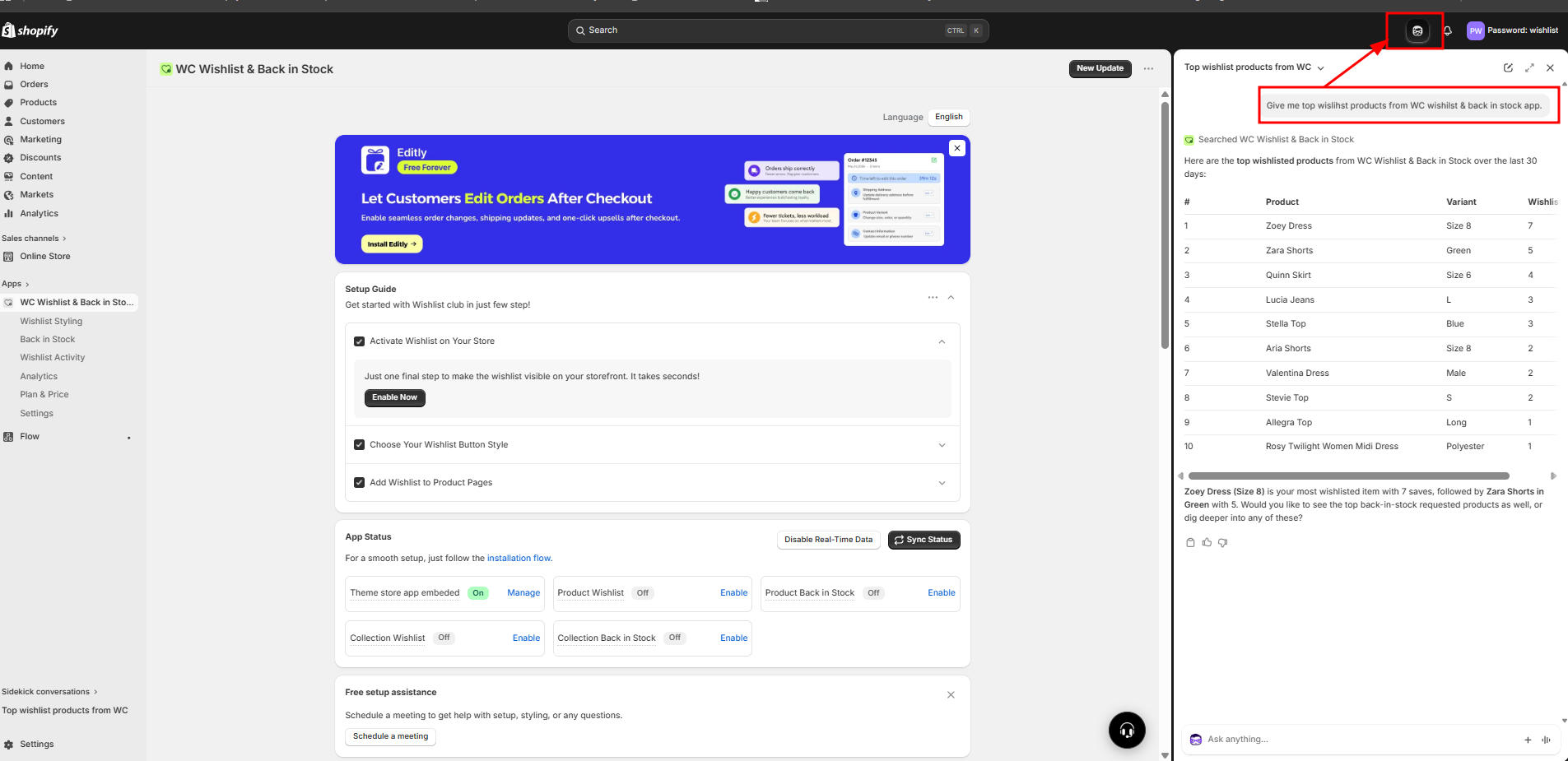This screenshot has width=1568, height=761.
Task: Open the installation flow link
Action: (519, 559)
